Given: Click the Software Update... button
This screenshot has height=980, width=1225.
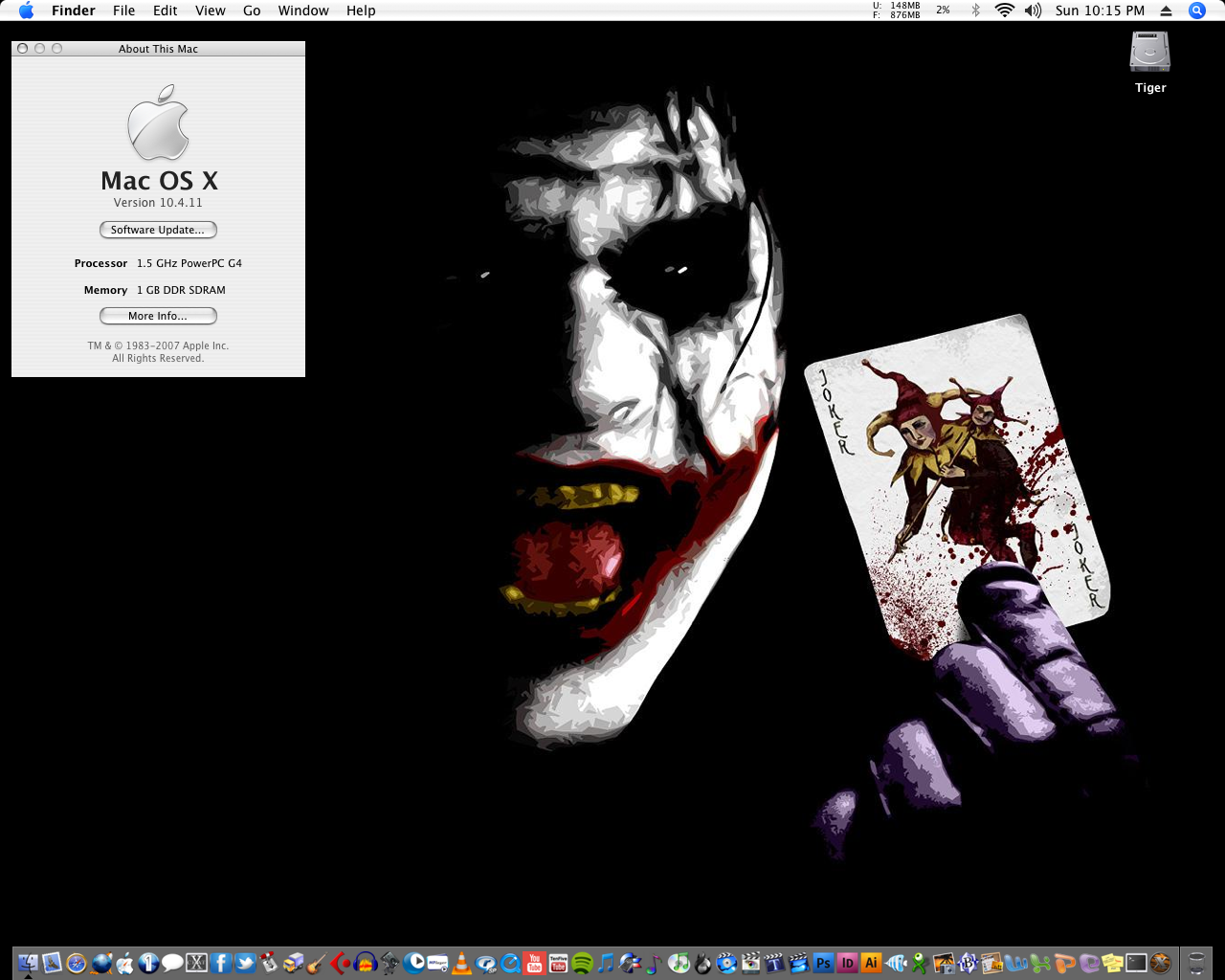Looking at the screenshot, I should pyautogui.click(x=158, y=230).
